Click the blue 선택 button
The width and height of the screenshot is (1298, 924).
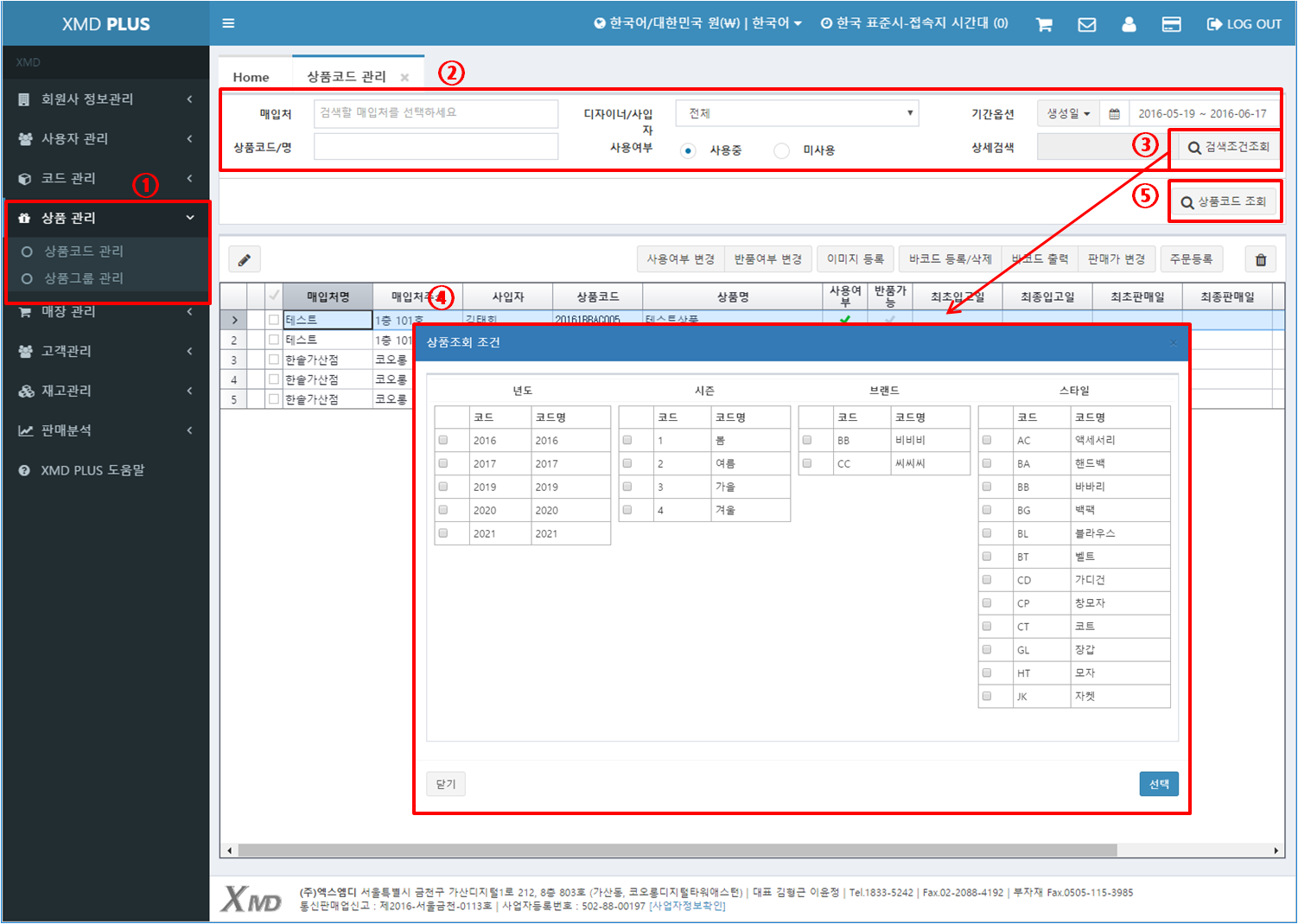1159,784
